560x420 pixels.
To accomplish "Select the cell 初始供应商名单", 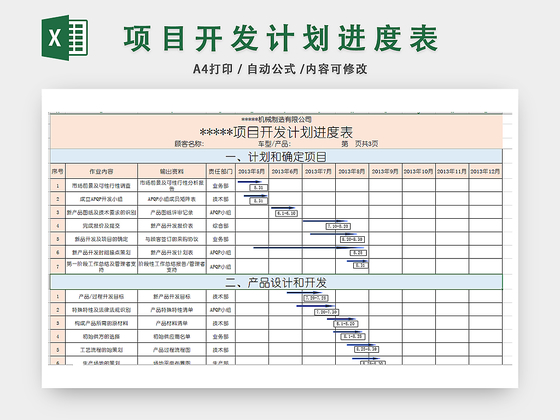I will tap(172, 336).
